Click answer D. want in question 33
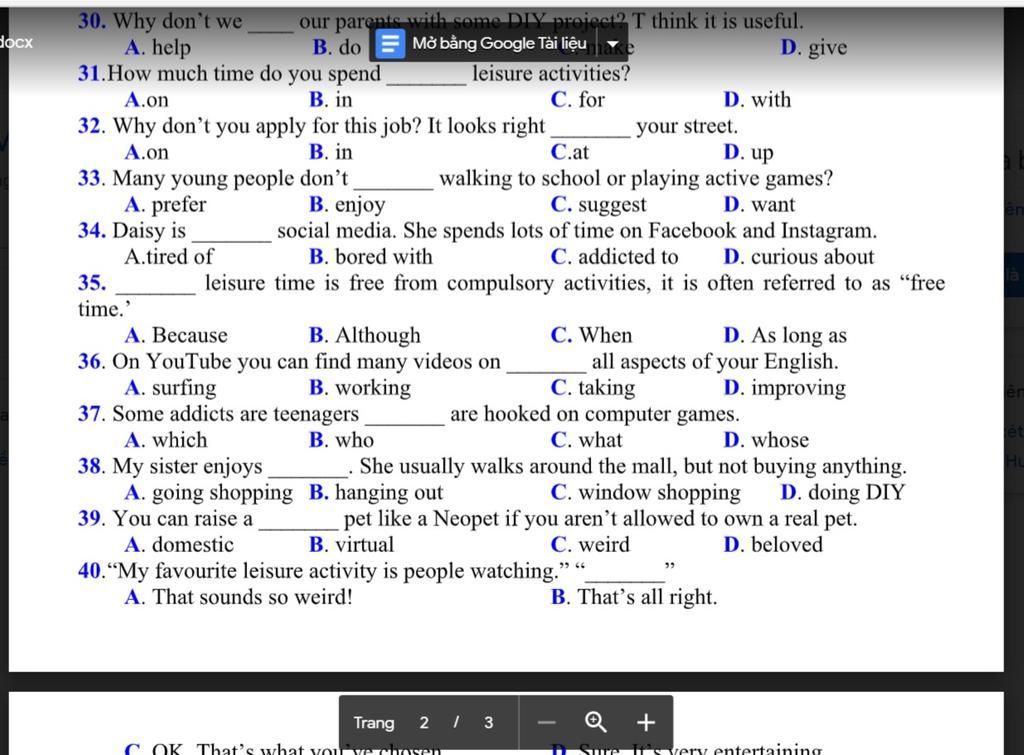Image resolution: width=1024 pixels, height=755 pixels. tap(759, 204)
